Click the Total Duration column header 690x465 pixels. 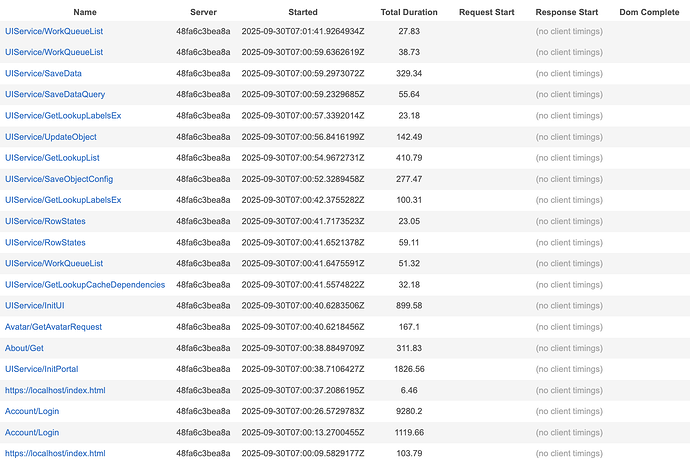pos(409,12)
